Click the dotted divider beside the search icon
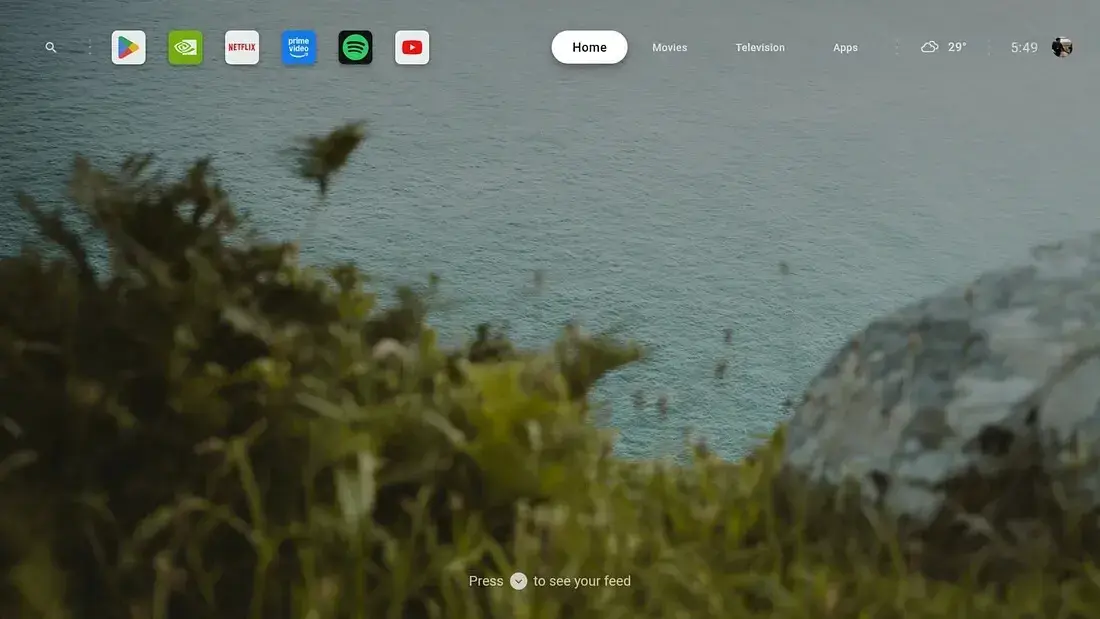The height and width of the screenshot is (619, 1100). 89,47
